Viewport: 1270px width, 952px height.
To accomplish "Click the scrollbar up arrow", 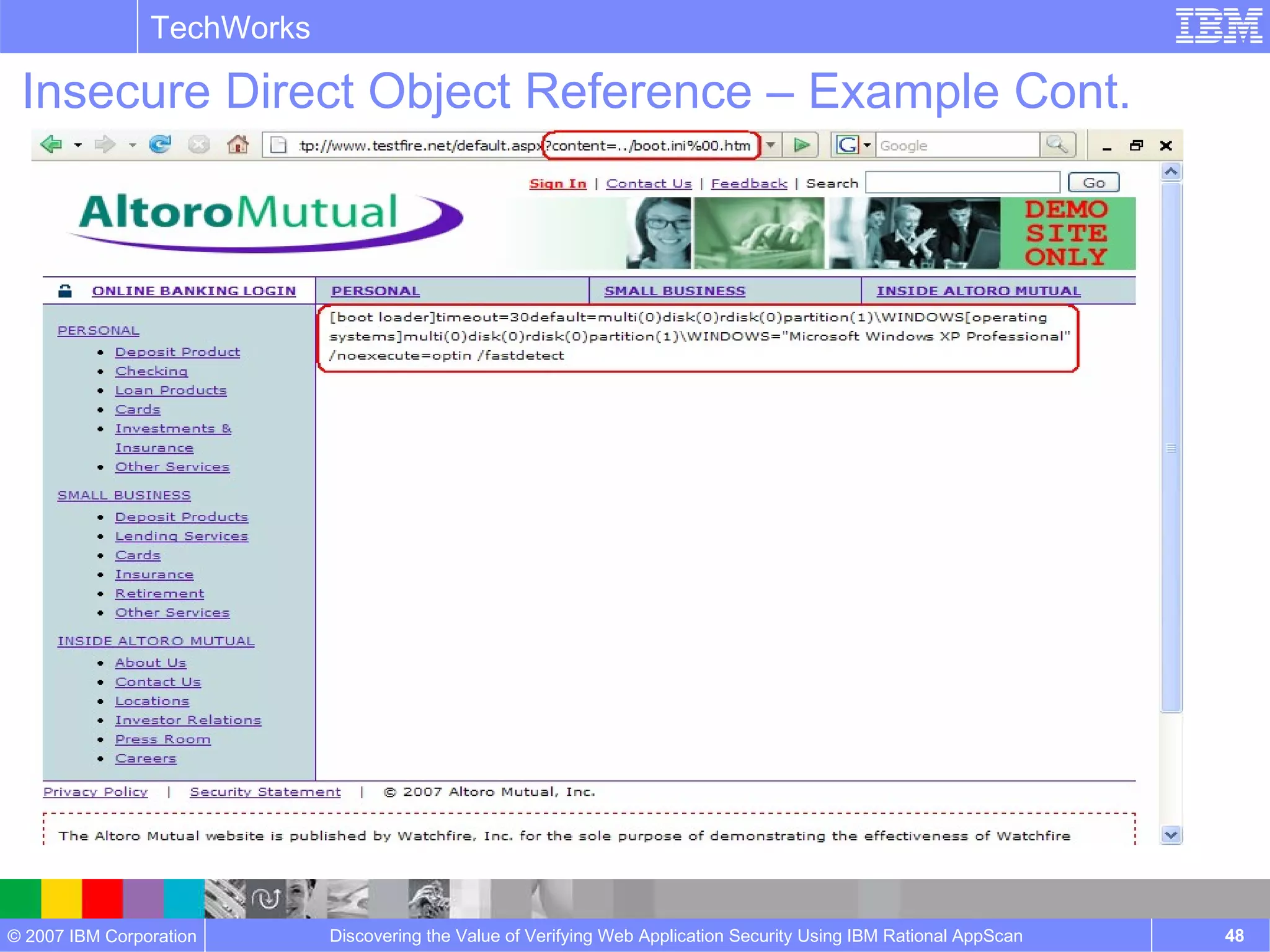I will point(1171,172).
